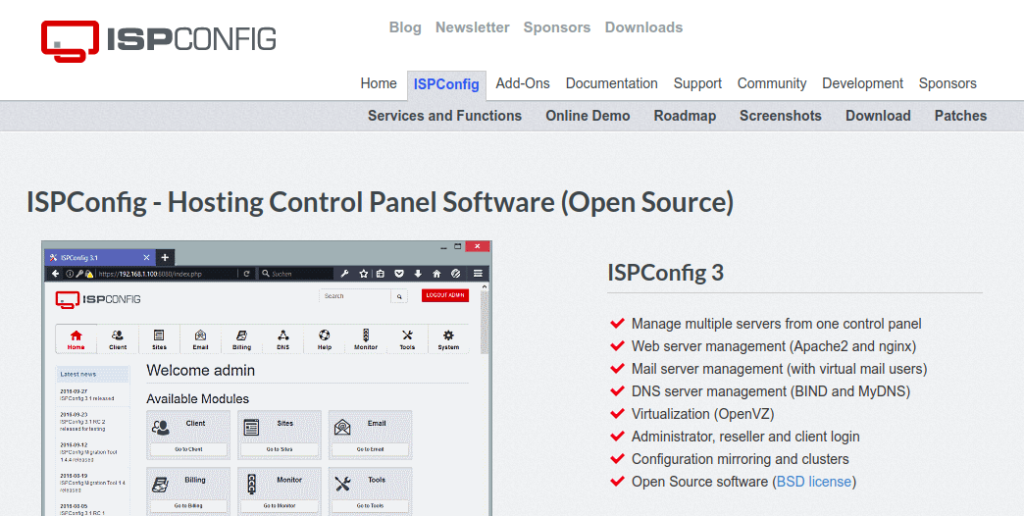The height and width of the screenshot is (516, 1024).
Task: Click LOGOUT ADMIN button in demo screenshot
Action: point(445,295)
